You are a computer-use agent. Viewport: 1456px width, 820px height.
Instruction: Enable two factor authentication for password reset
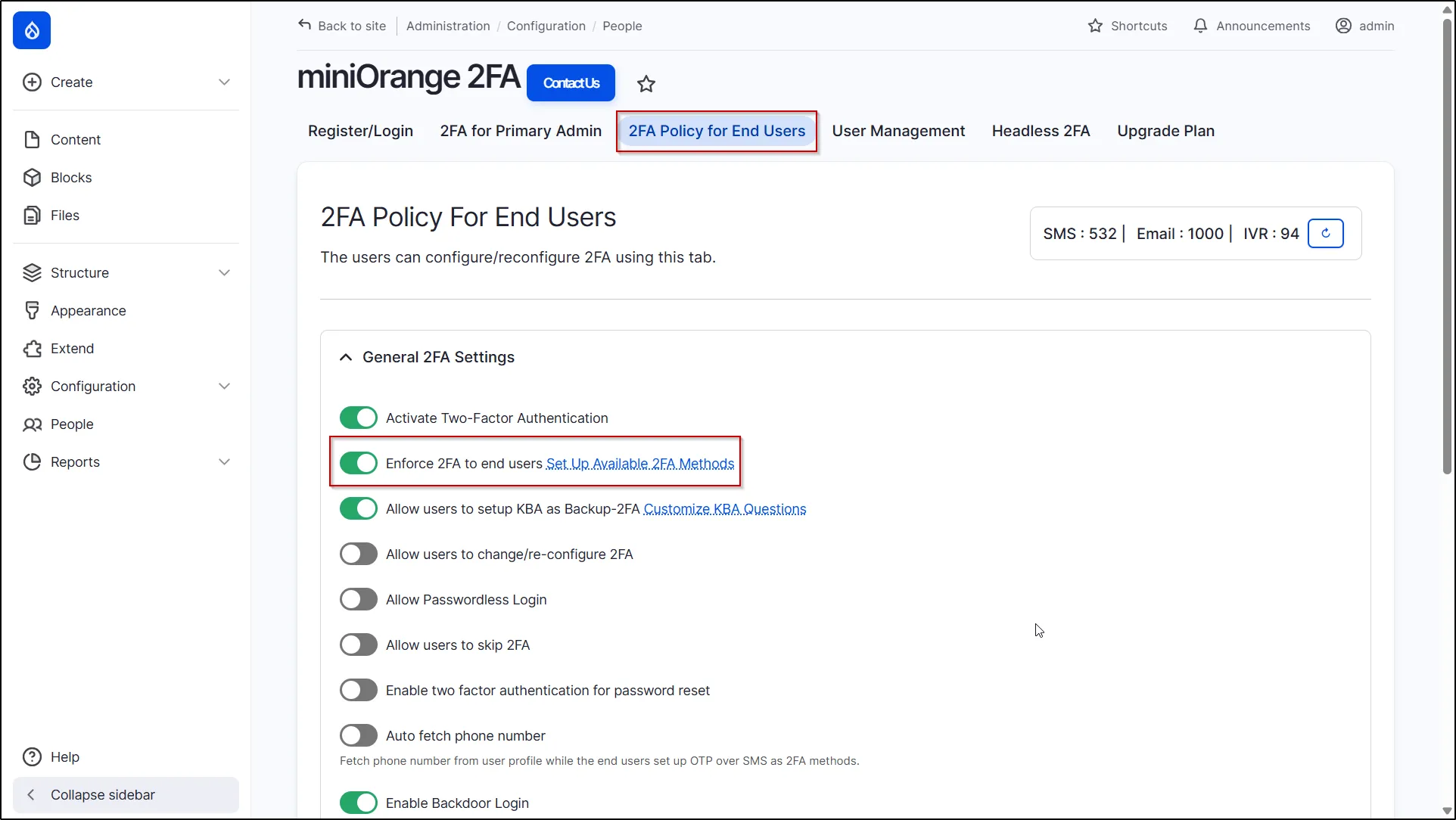(x=358, y=691)
